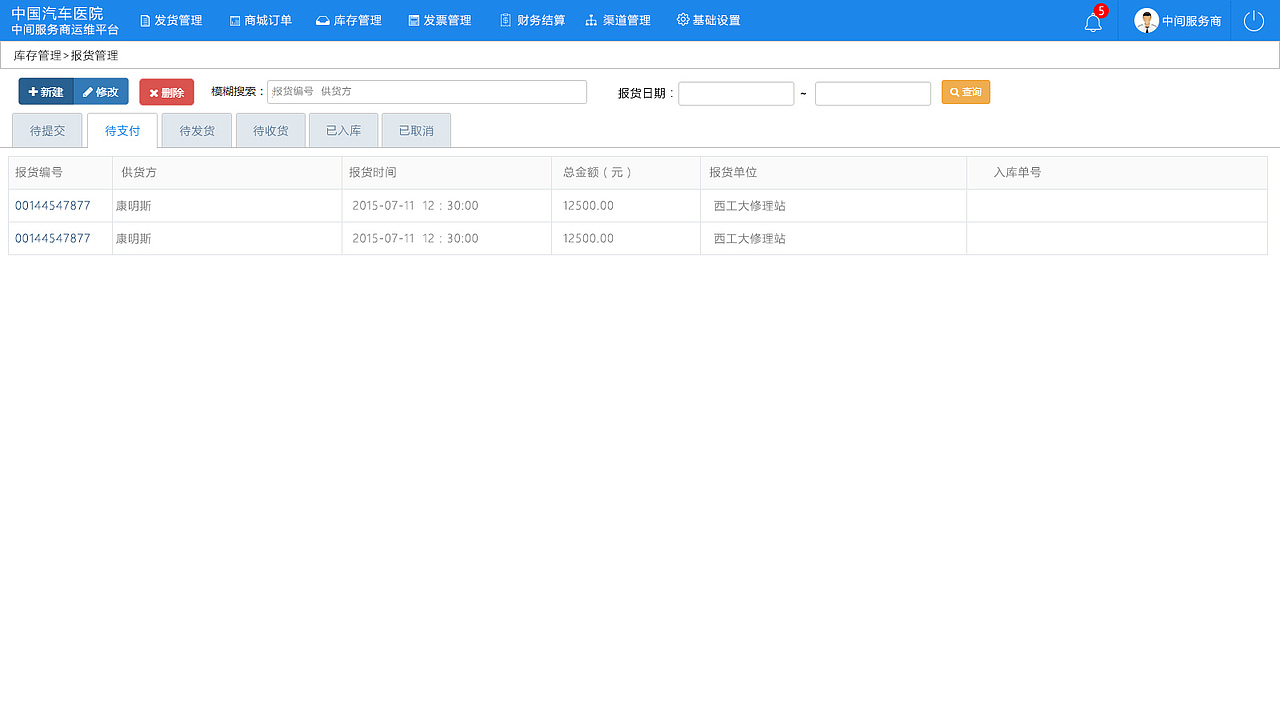The height and width of the screenshot is (720, 1280).
Task: Switch to 待提交 tab
Action: click(48, 131)
